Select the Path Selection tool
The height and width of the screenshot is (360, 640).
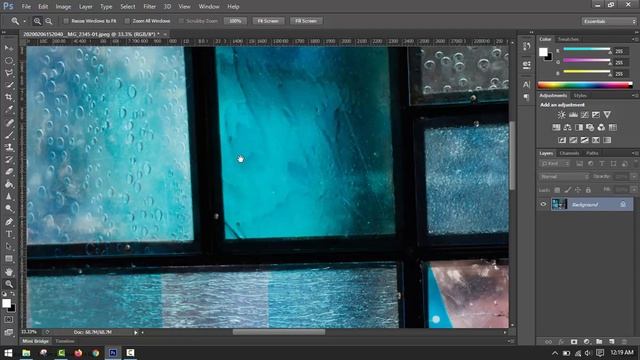tap(9, 247)
